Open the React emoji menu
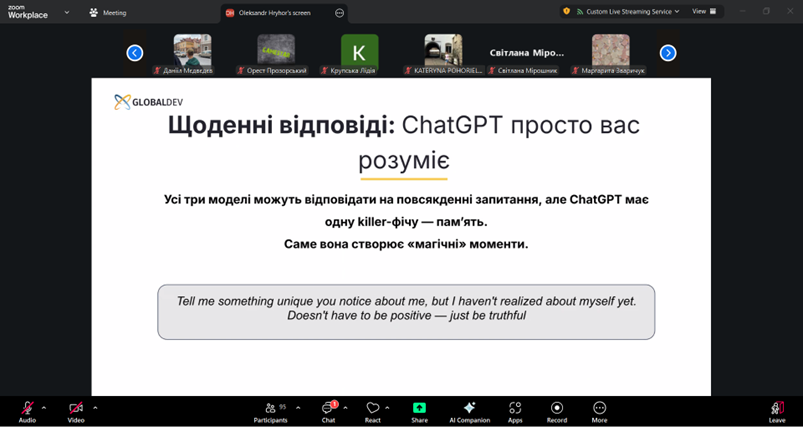Screen dimensions: 803x427 [x=373, y=409]
